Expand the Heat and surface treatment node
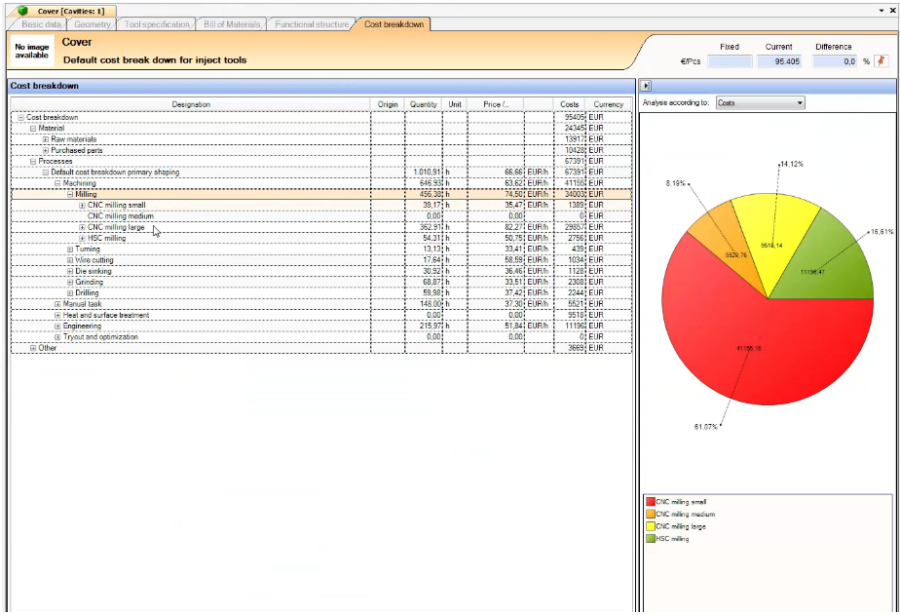The image size is (900, 615). (x=59, y=315)
